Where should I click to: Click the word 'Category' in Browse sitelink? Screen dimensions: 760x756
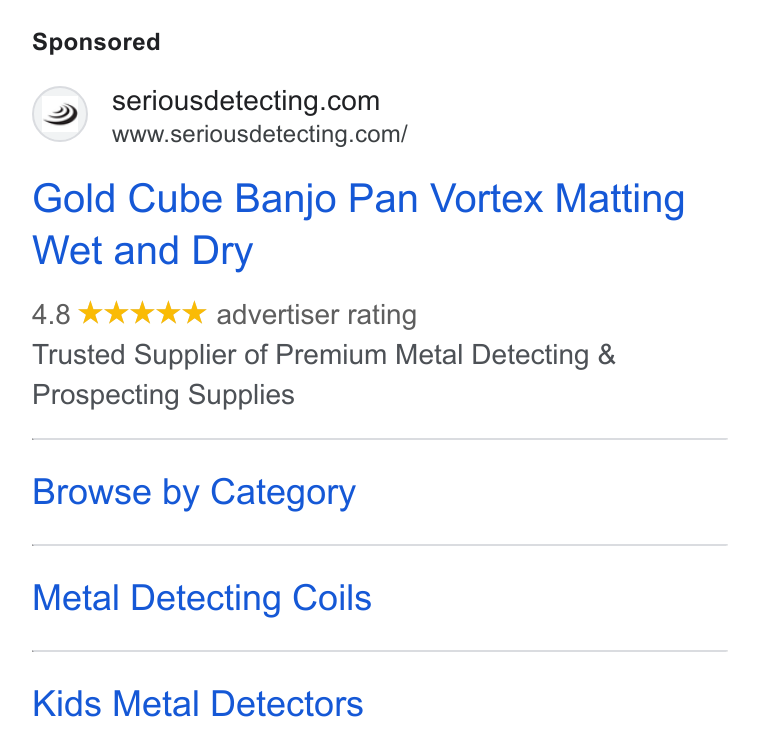pyautogui.click(x=283, y=493)
